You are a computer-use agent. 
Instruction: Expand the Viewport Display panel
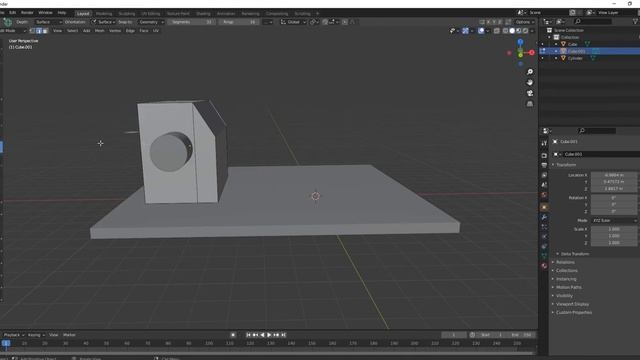coord(572,304)
